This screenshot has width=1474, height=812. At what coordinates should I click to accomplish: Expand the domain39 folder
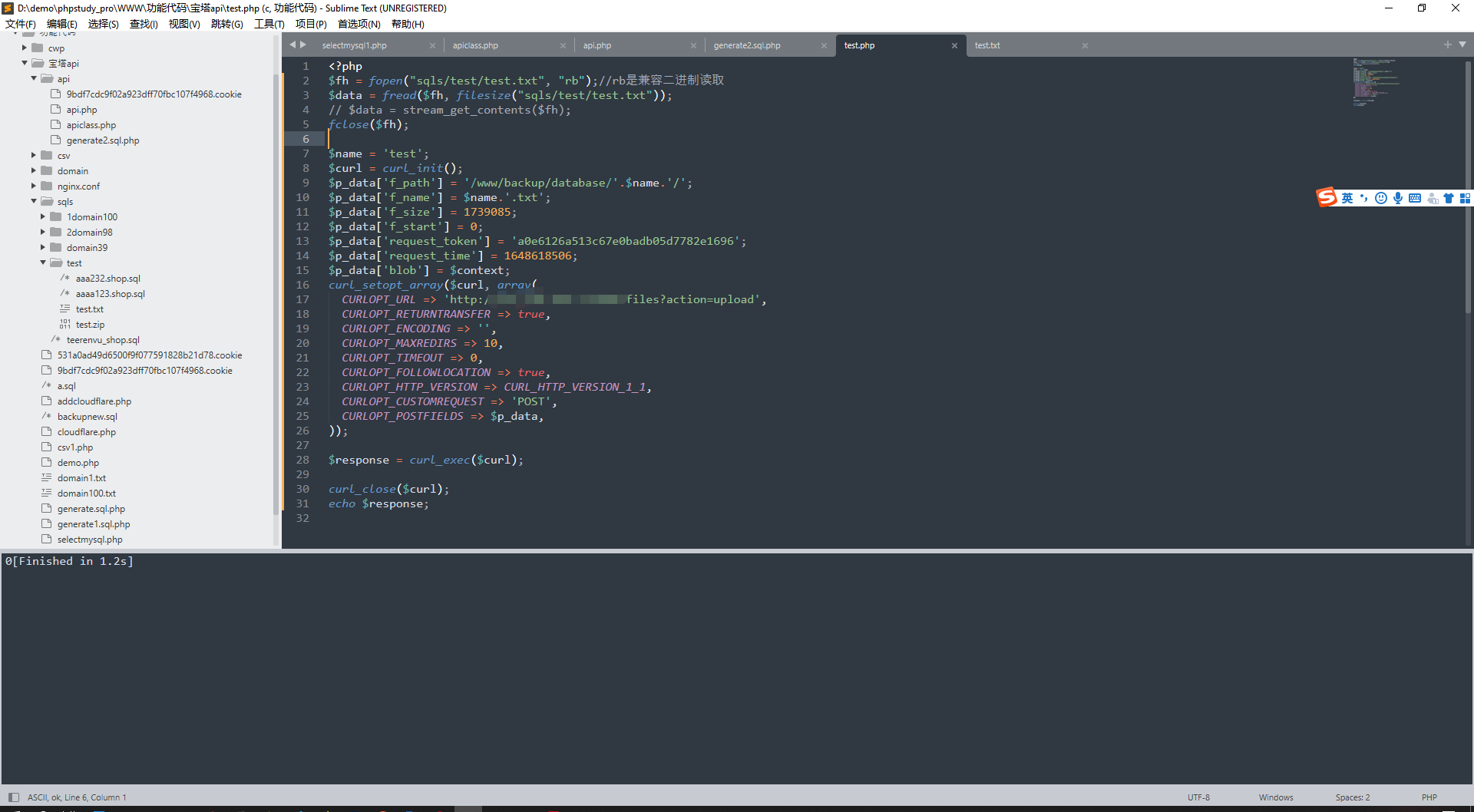click(43, 247)
